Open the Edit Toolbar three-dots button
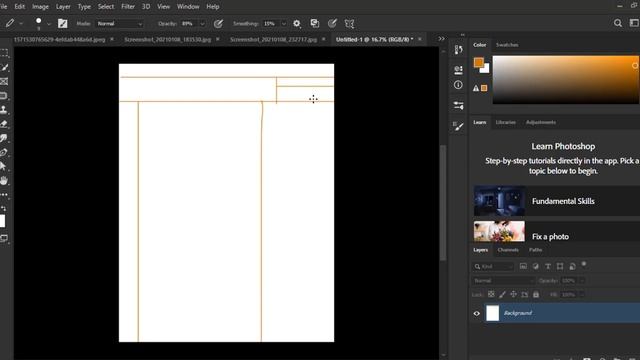 tap(4, 195)
